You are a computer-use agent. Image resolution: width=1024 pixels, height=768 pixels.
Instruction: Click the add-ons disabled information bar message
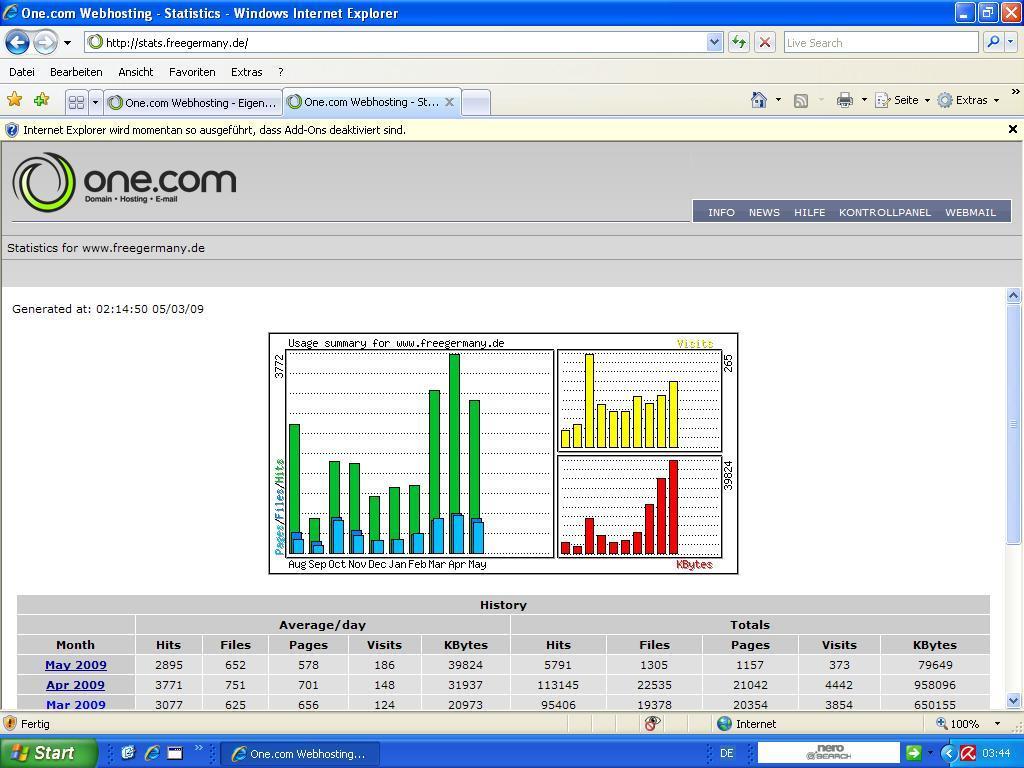click(214, 130)
